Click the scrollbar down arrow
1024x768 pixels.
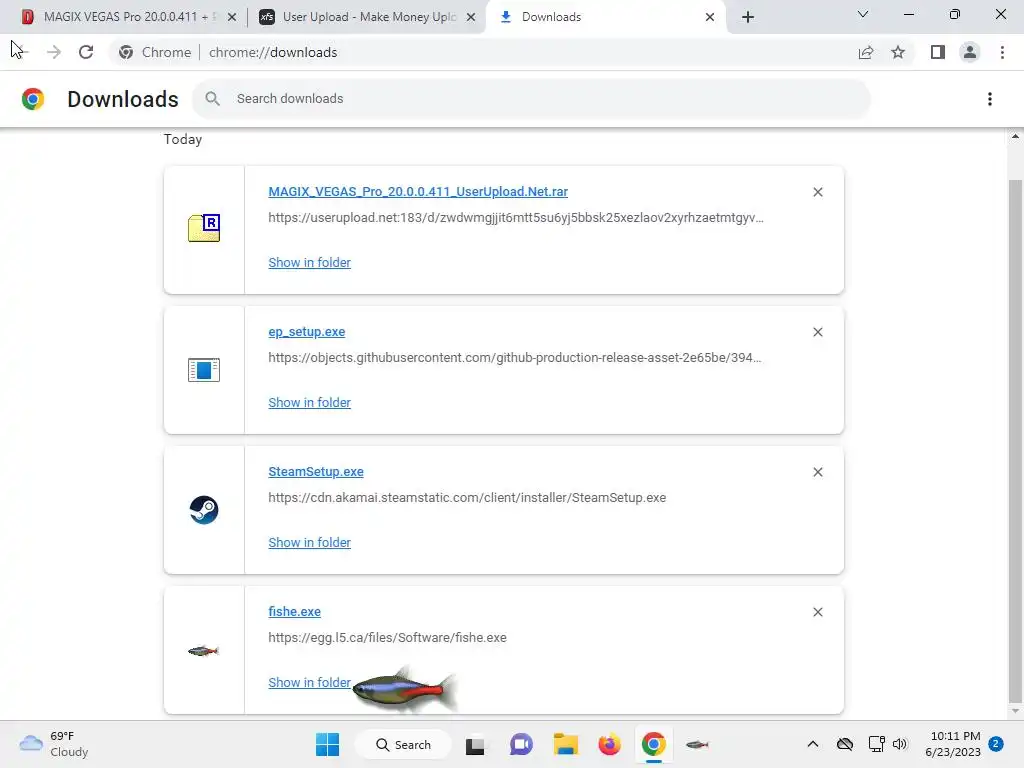[1015, 711]
